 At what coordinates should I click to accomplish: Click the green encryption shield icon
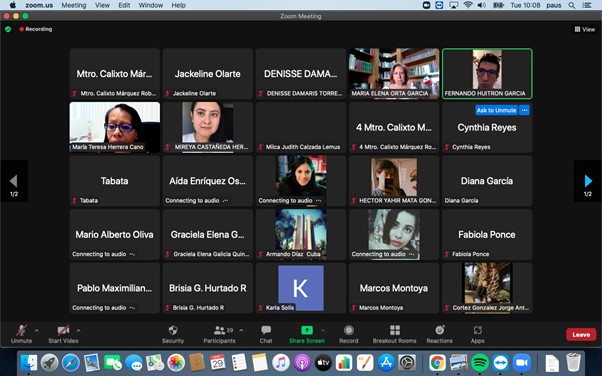pos(8,29)
